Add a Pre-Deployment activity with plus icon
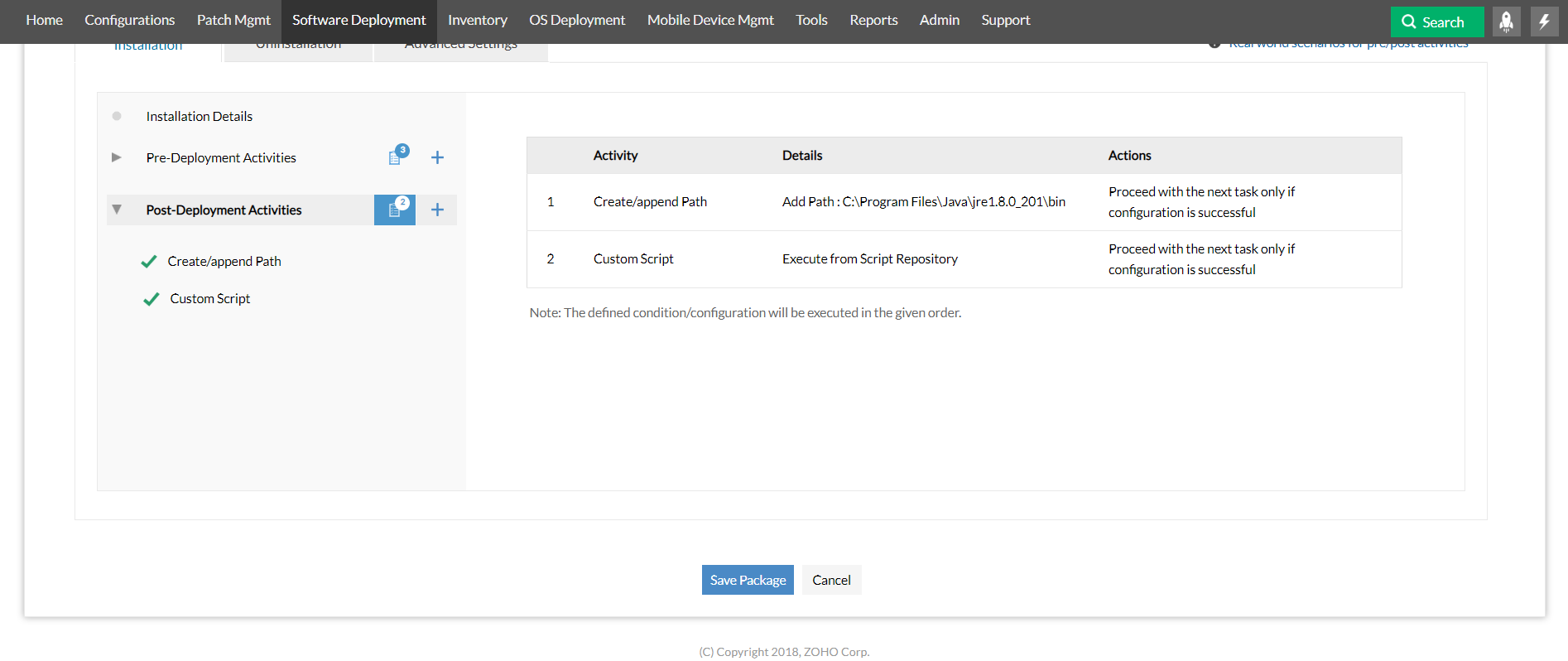This screenshot has height=661, width=1568. (437, 157)
